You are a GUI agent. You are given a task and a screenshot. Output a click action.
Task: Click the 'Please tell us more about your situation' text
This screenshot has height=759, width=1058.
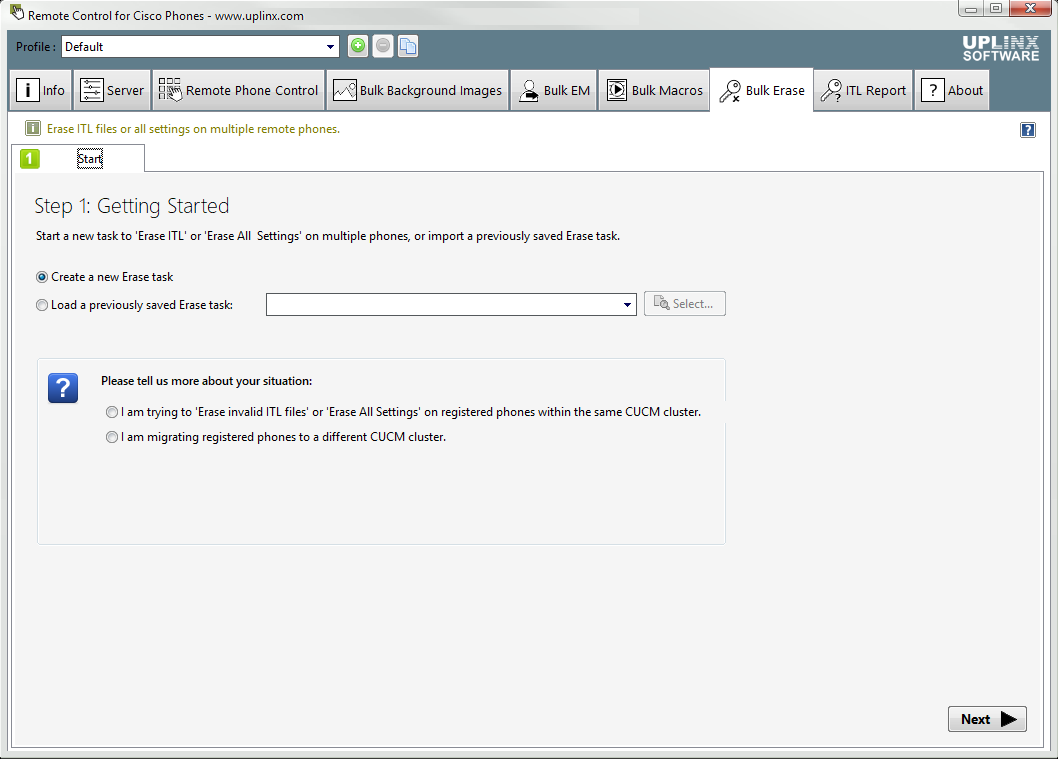tap(206, 381)
